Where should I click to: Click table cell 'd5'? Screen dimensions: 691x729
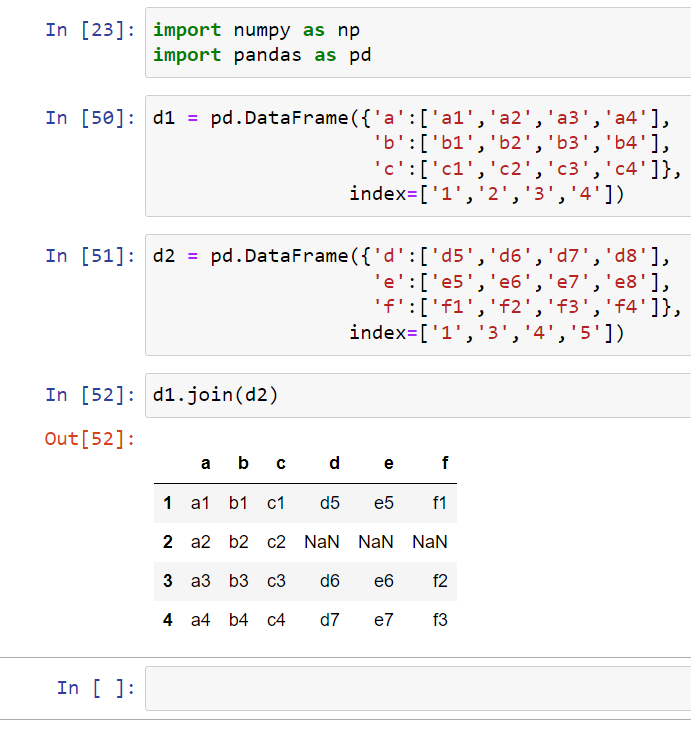[x=330, y=503]
